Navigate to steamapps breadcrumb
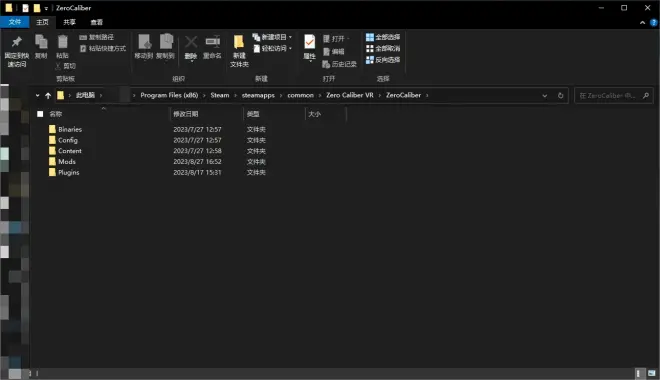Image resolution: width=660 pixels, height=380 pixels. [258, 95]
